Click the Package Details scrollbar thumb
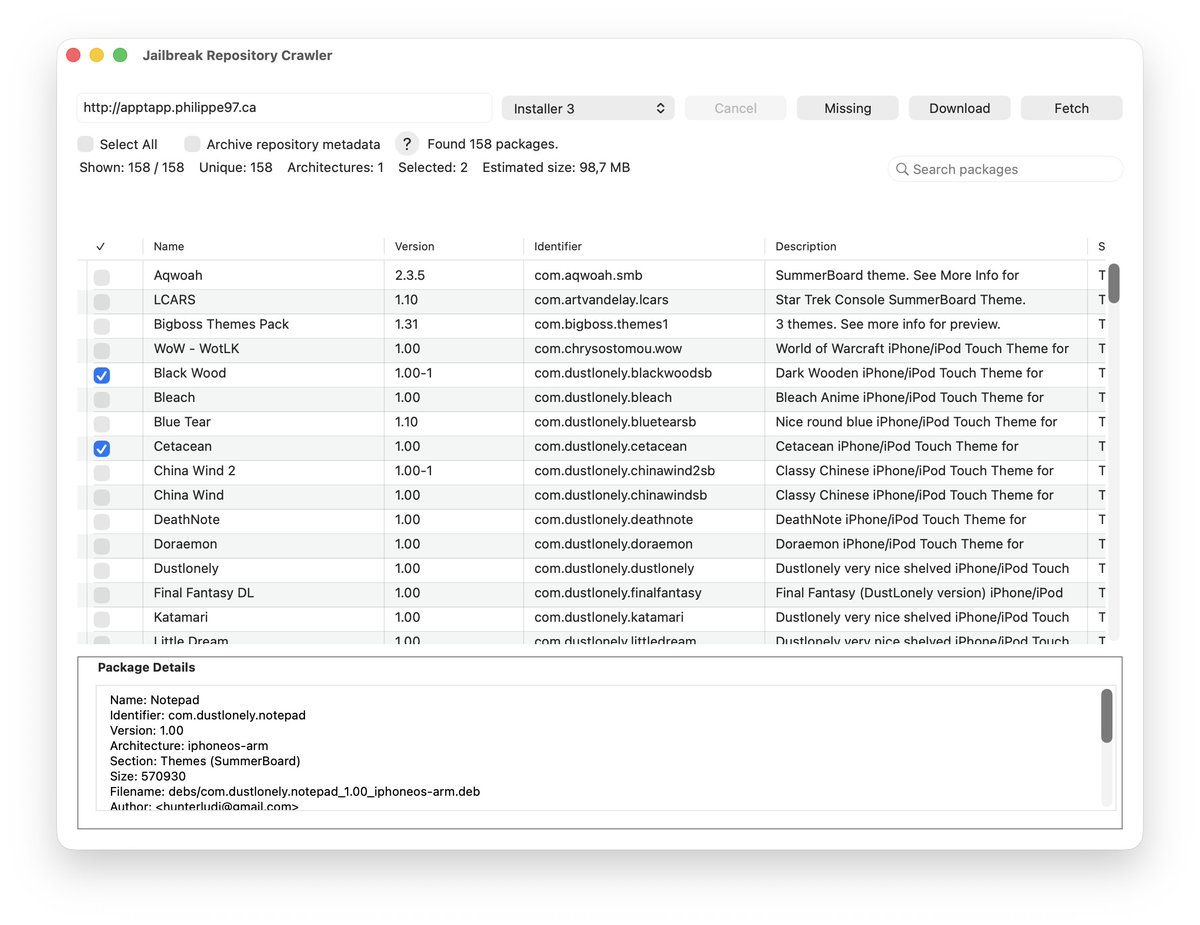 click(1107, 716)
